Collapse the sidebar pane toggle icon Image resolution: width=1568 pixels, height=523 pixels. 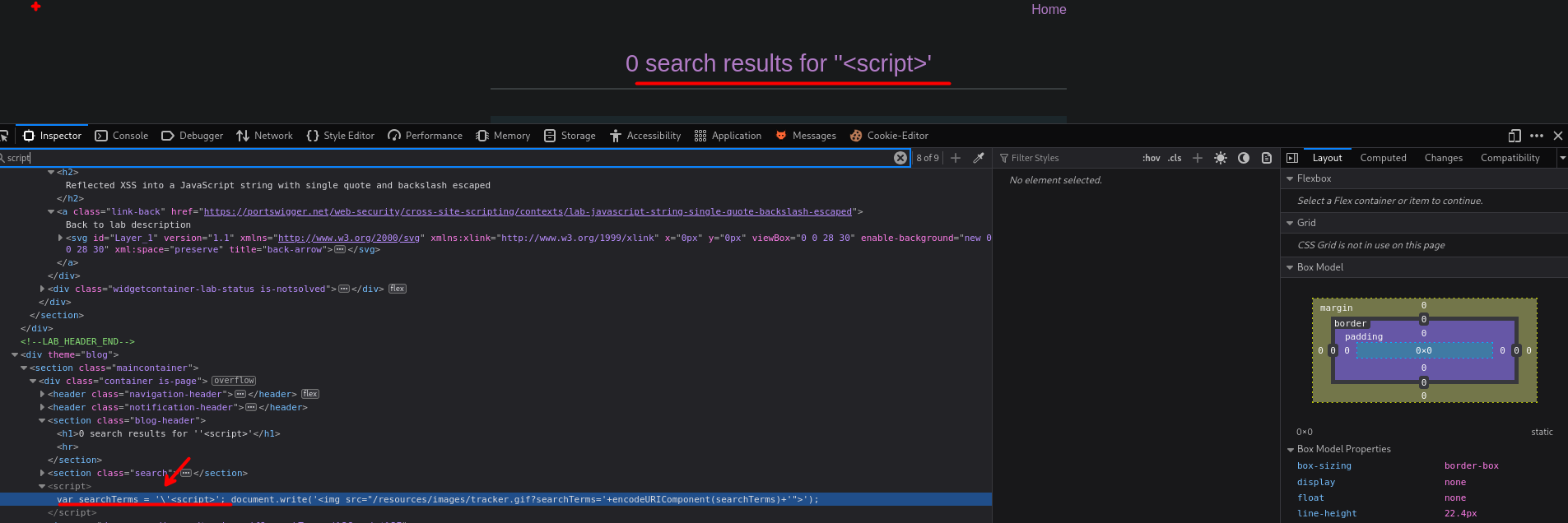coord(1292,158)
